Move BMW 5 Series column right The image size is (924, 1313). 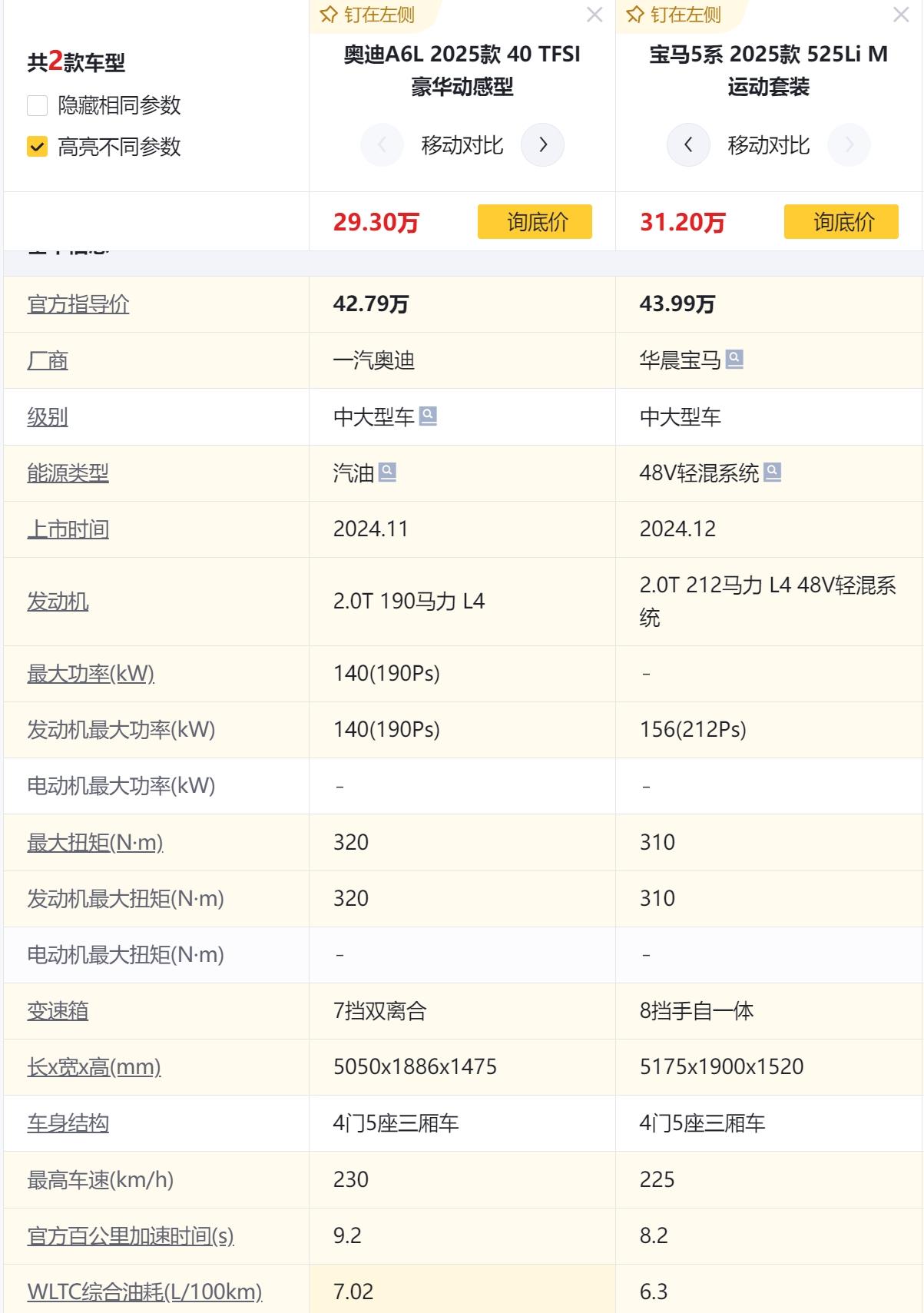point(849,144)
